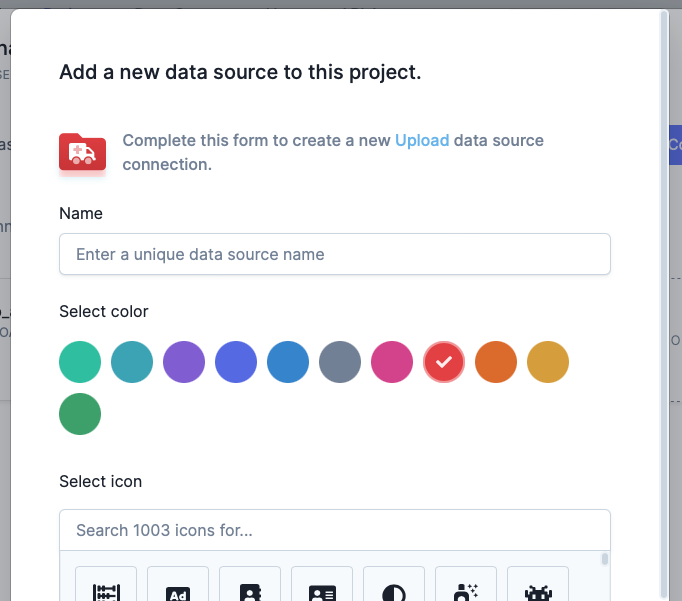Choose the alien monster icon

(538, 585)
